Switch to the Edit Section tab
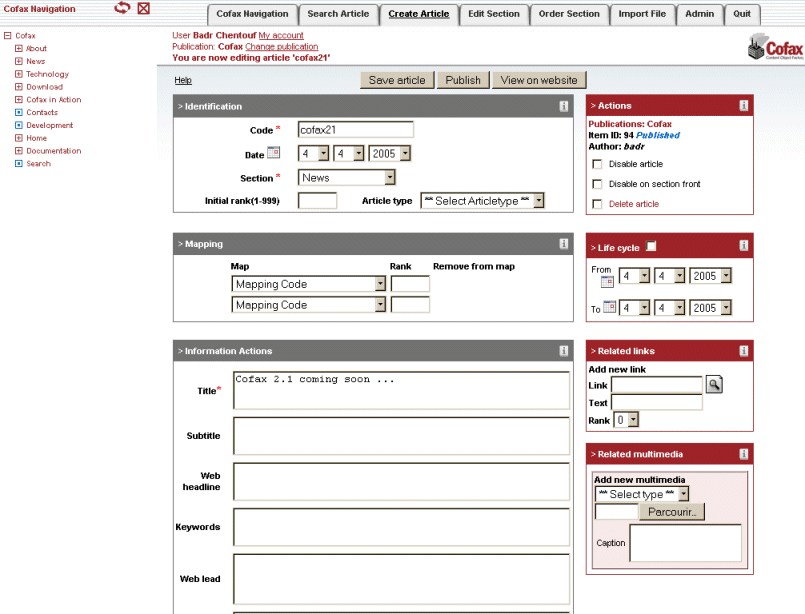 tap(494, 14)
